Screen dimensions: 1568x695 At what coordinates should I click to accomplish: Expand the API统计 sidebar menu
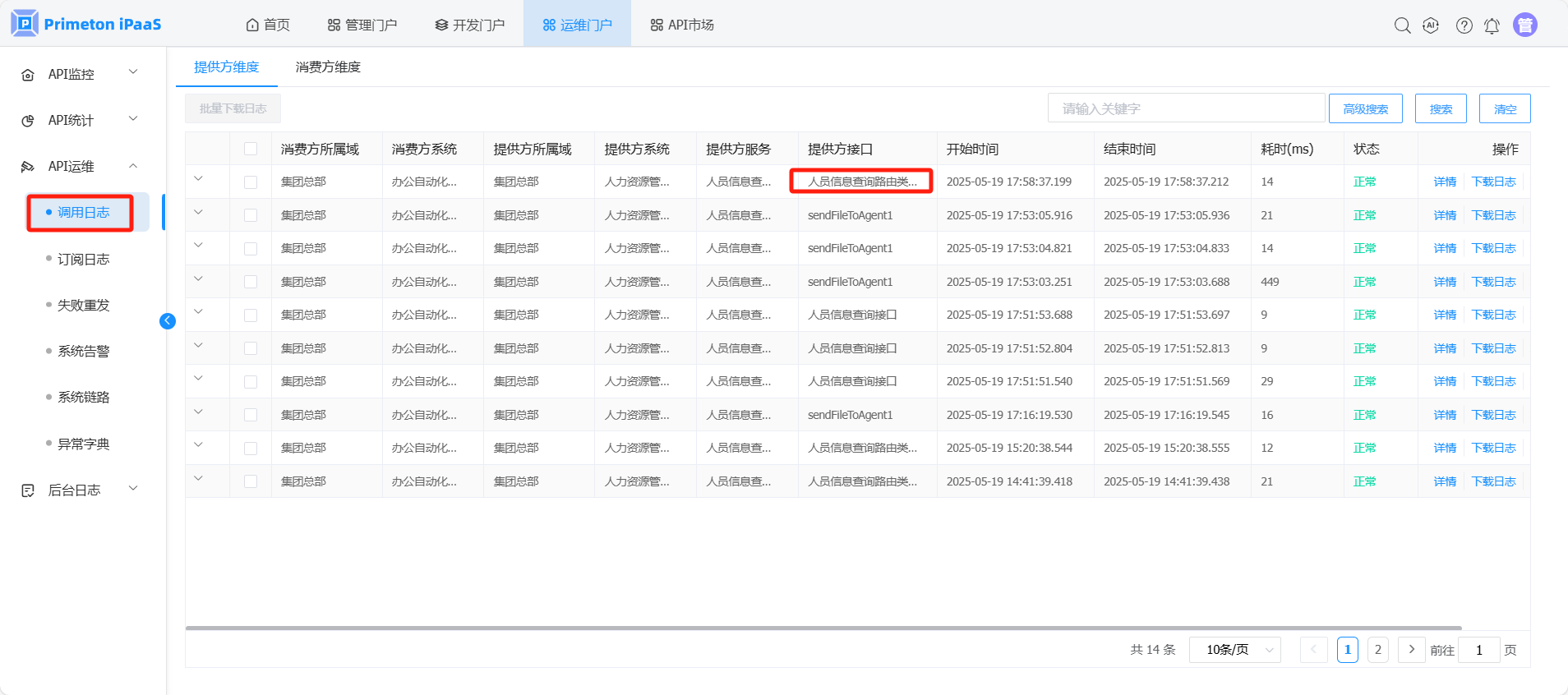pyautogui.click(x=133, y=120)
